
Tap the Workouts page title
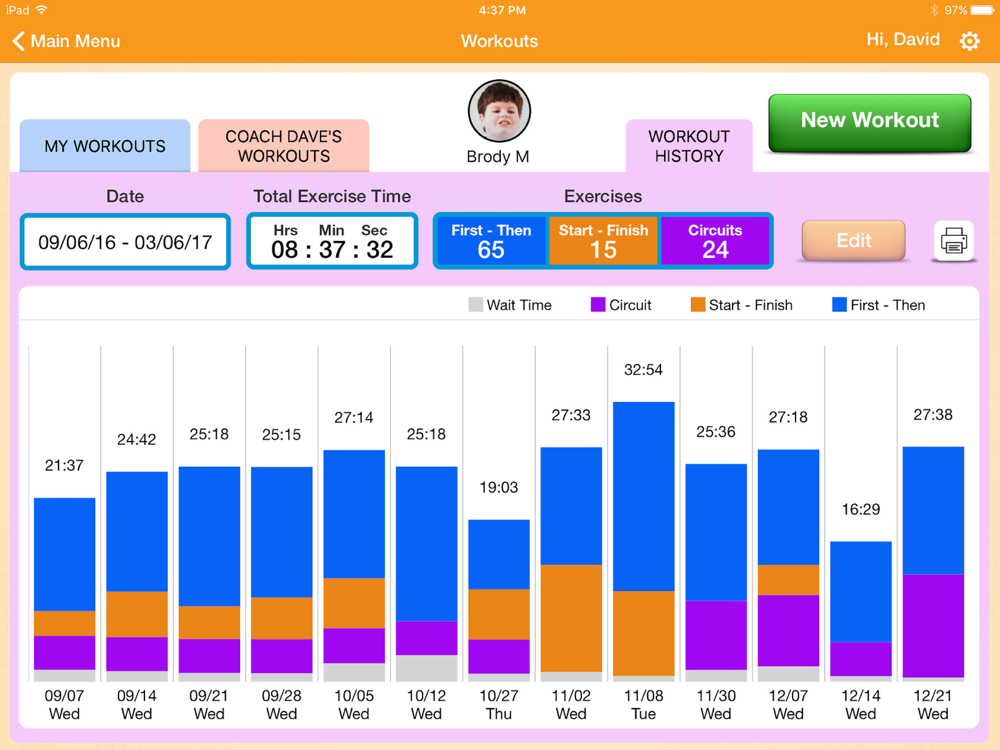point(499,41)
